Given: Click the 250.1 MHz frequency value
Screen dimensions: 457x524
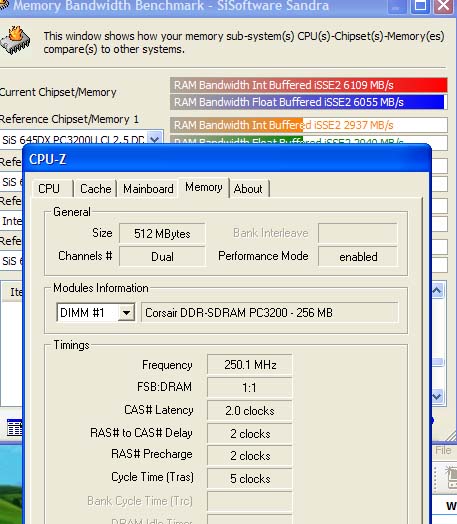Looking at the screenshot, I should 250,364.
